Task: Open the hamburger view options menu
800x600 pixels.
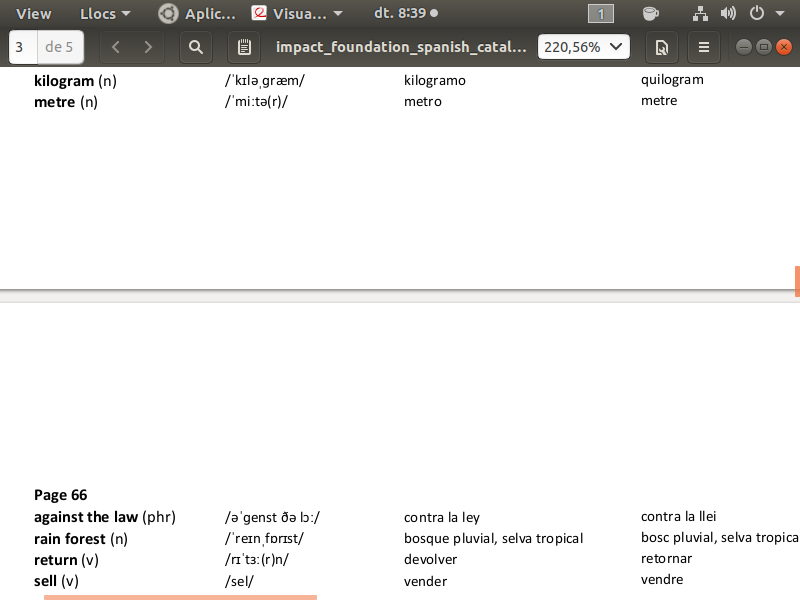Action: [x=704, y=47]
